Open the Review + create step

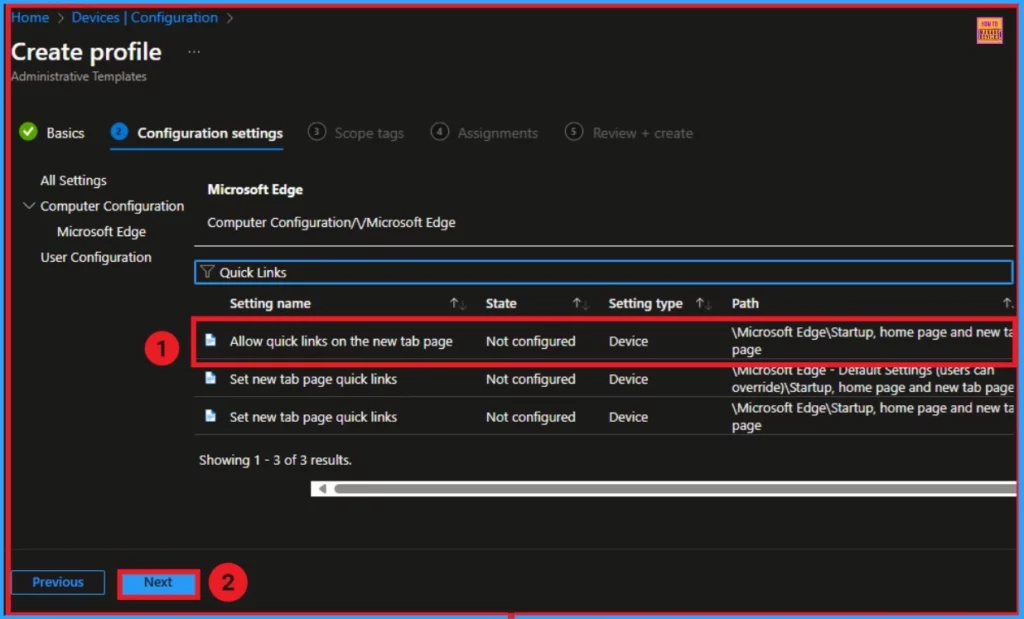(629, 133)
